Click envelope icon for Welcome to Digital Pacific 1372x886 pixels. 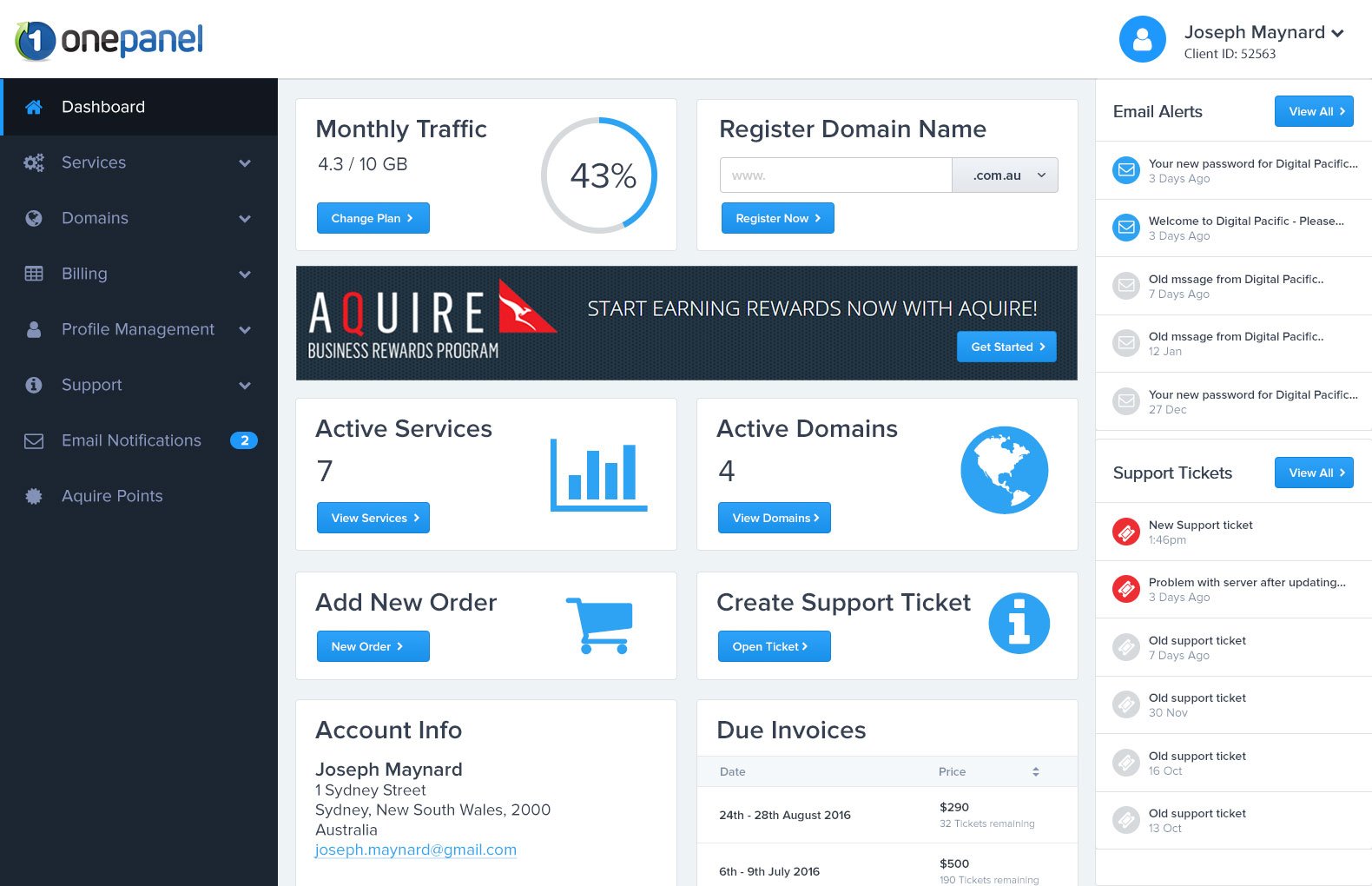(x=1125, y=228)
